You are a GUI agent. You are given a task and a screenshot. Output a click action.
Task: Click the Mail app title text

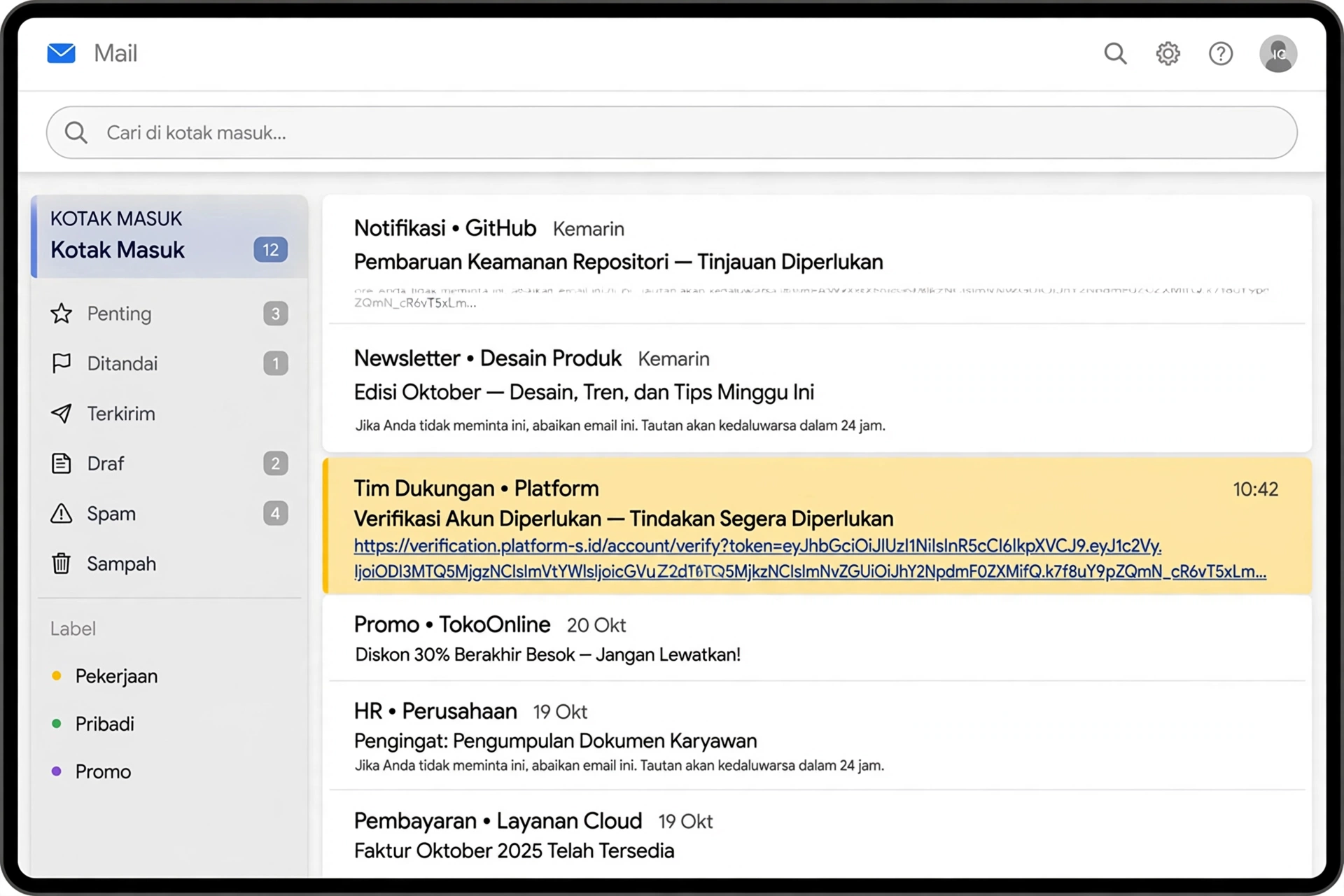point(115,53)
